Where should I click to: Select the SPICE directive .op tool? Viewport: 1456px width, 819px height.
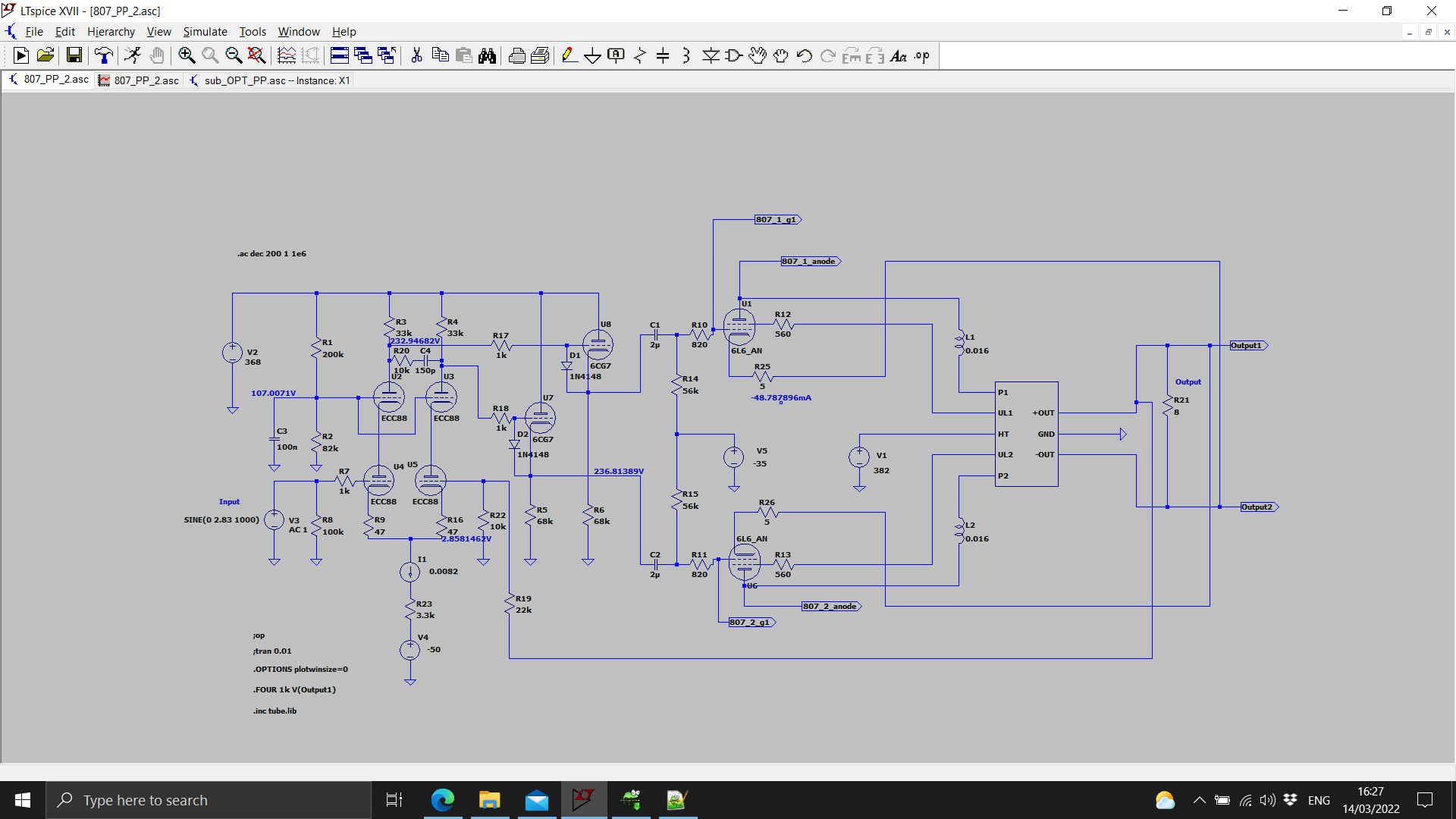tap(921, 55)
